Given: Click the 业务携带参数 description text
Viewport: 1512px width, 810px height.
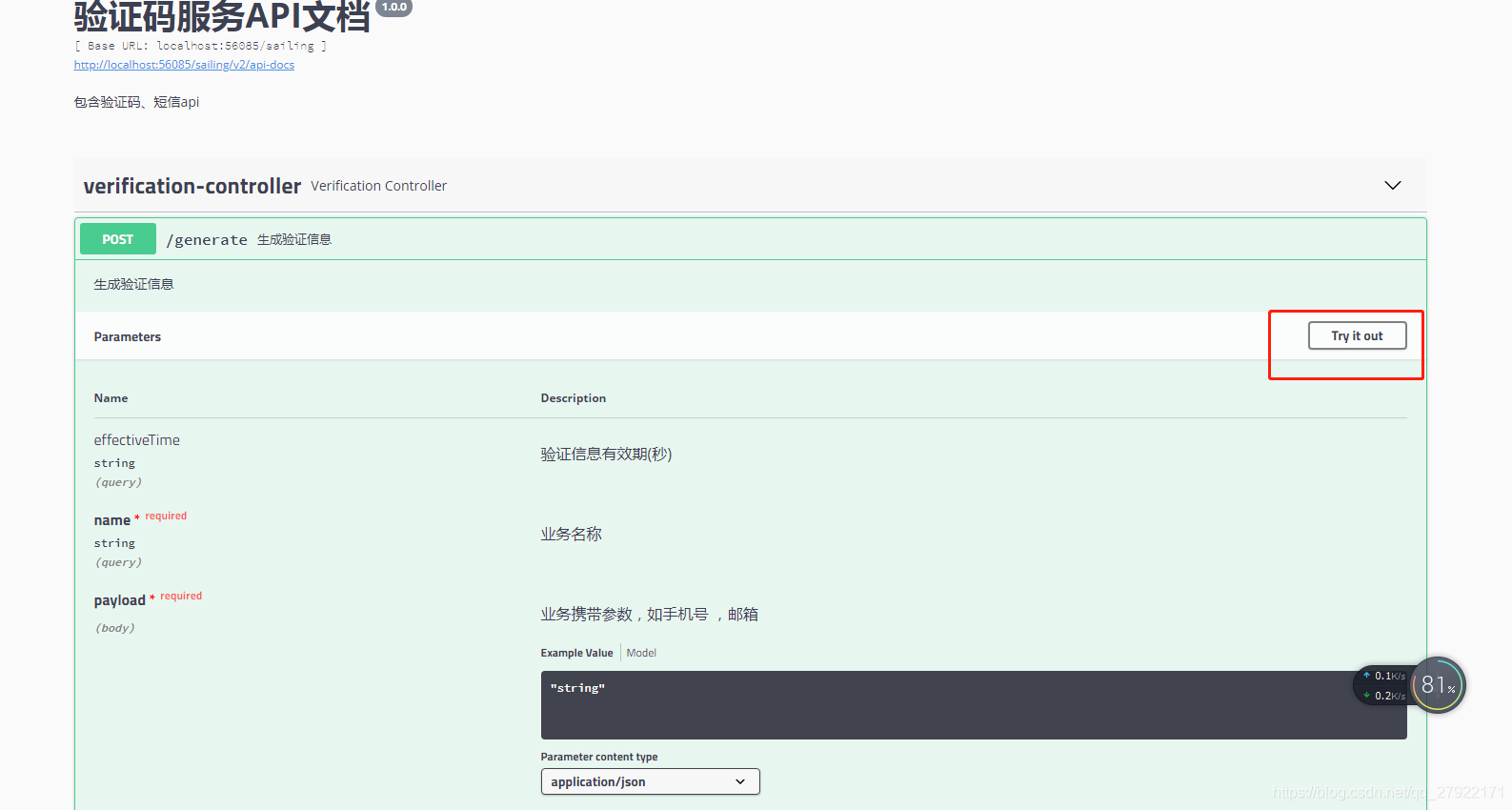Looking at the screenshot, I should point(650,615).
